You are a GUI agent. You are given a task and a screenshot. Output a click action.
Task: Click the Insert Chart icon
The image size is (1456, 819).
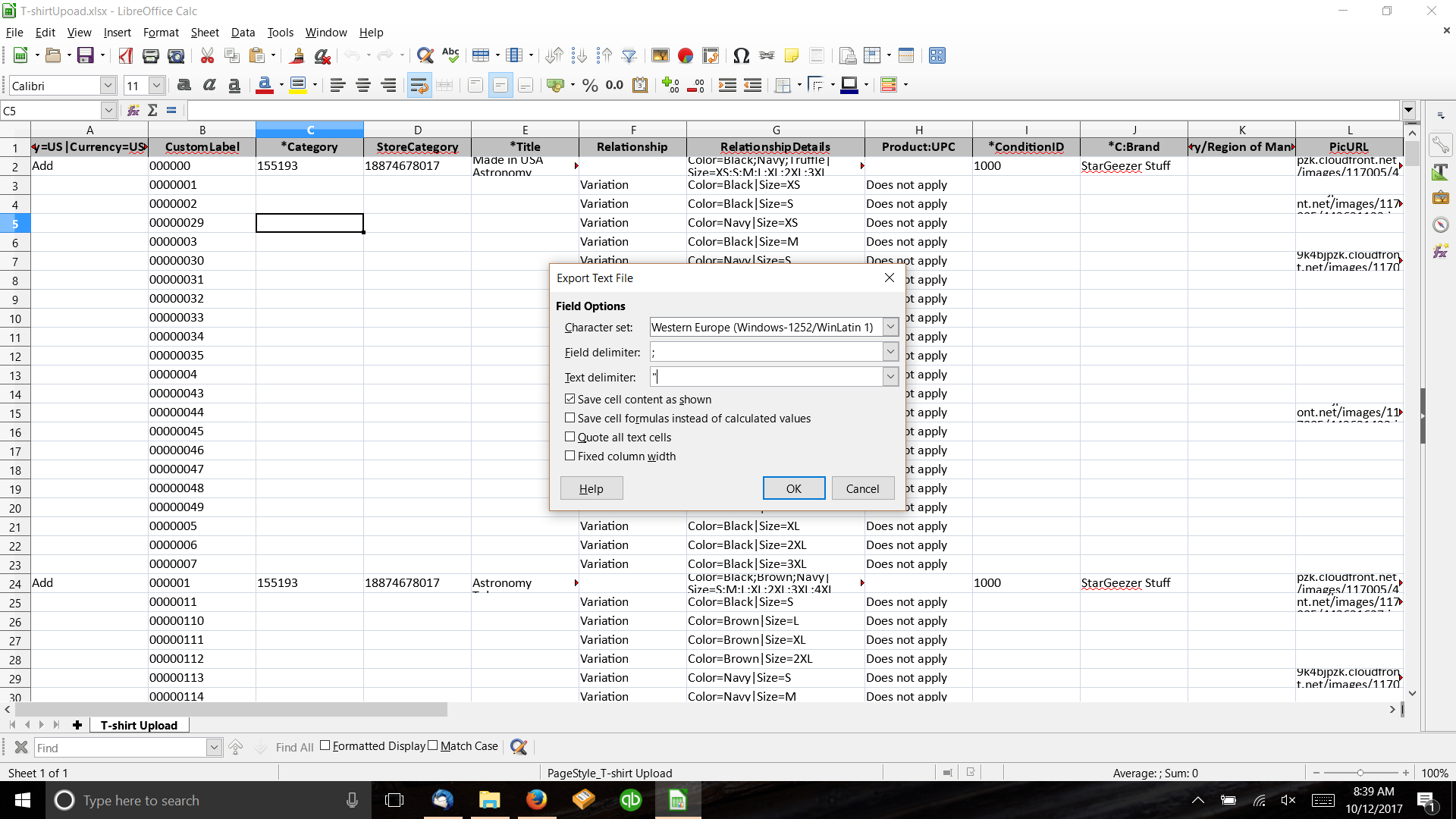686,55
